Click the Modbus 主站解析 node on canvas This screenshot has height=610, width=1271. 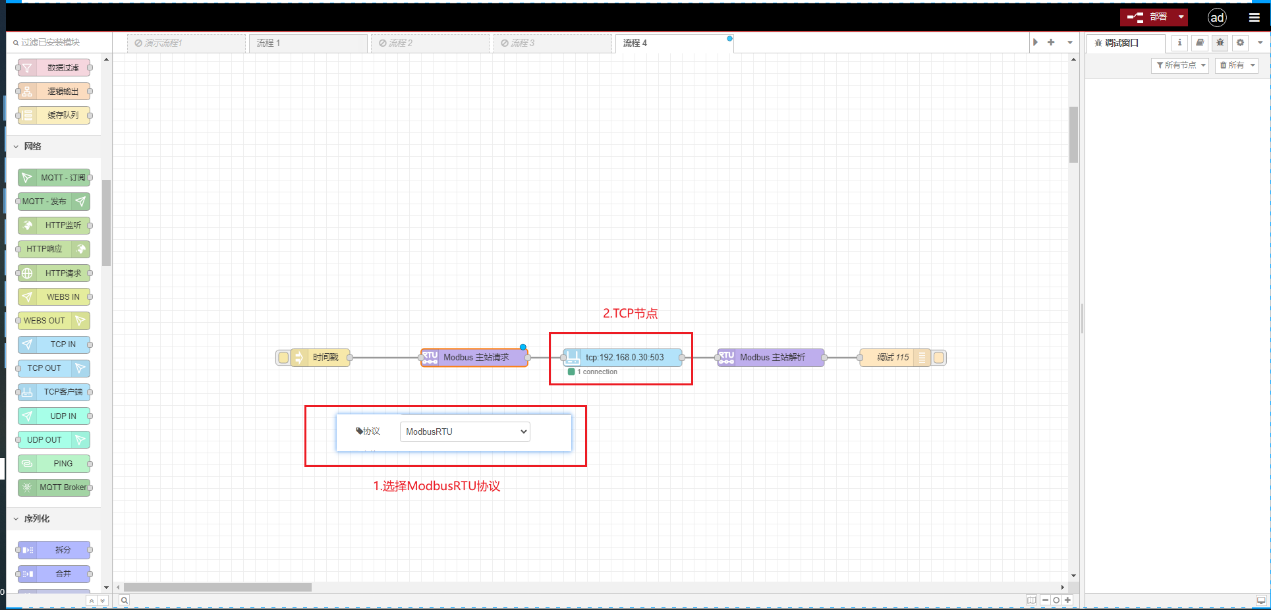click(x=770, y=358)
